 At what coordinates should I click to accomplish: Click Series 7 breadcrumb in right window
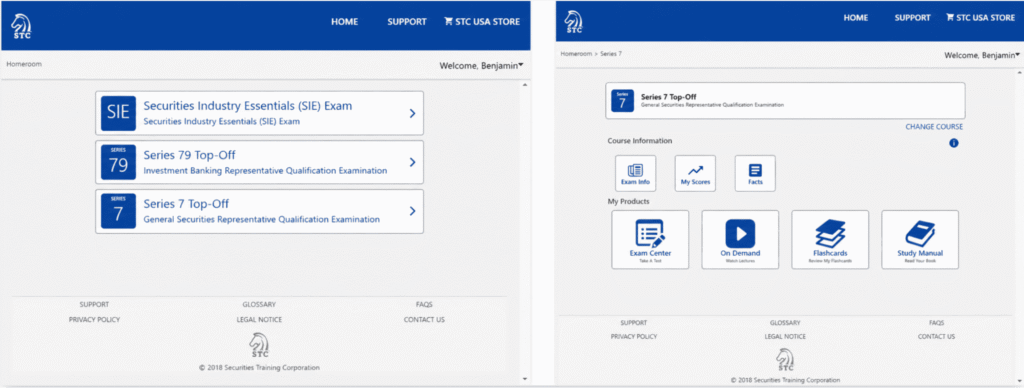click(x=611, y=54)
